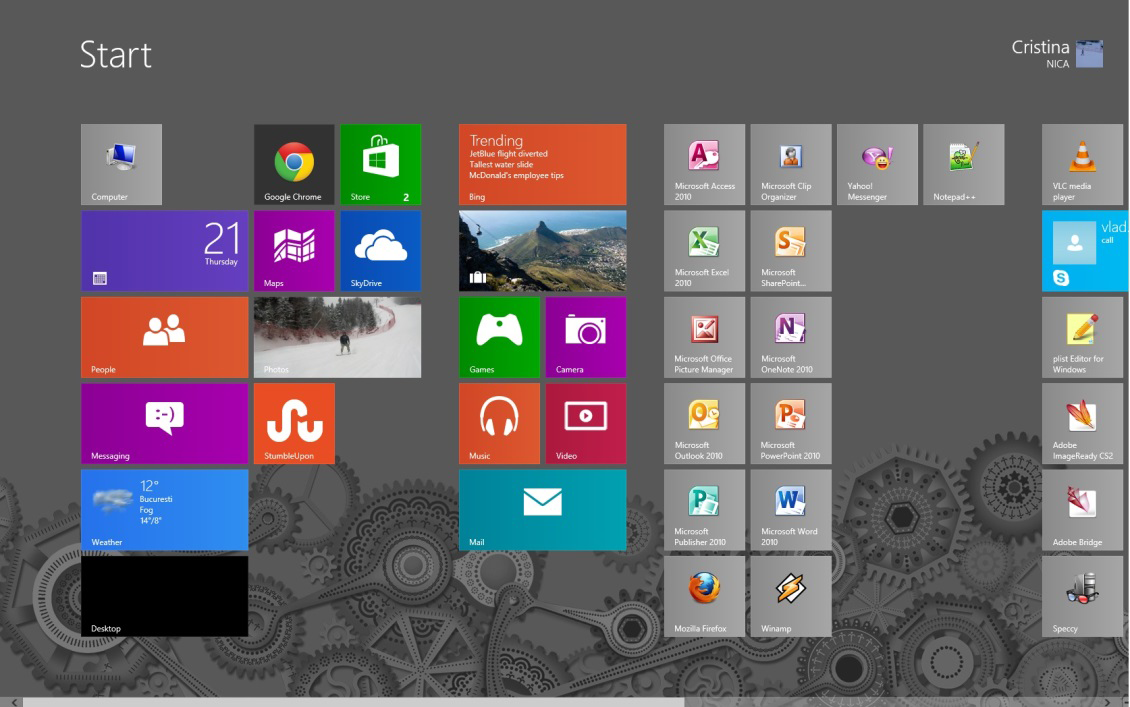Launch Microsoft Outlook 2010

(x=704, y=424)
